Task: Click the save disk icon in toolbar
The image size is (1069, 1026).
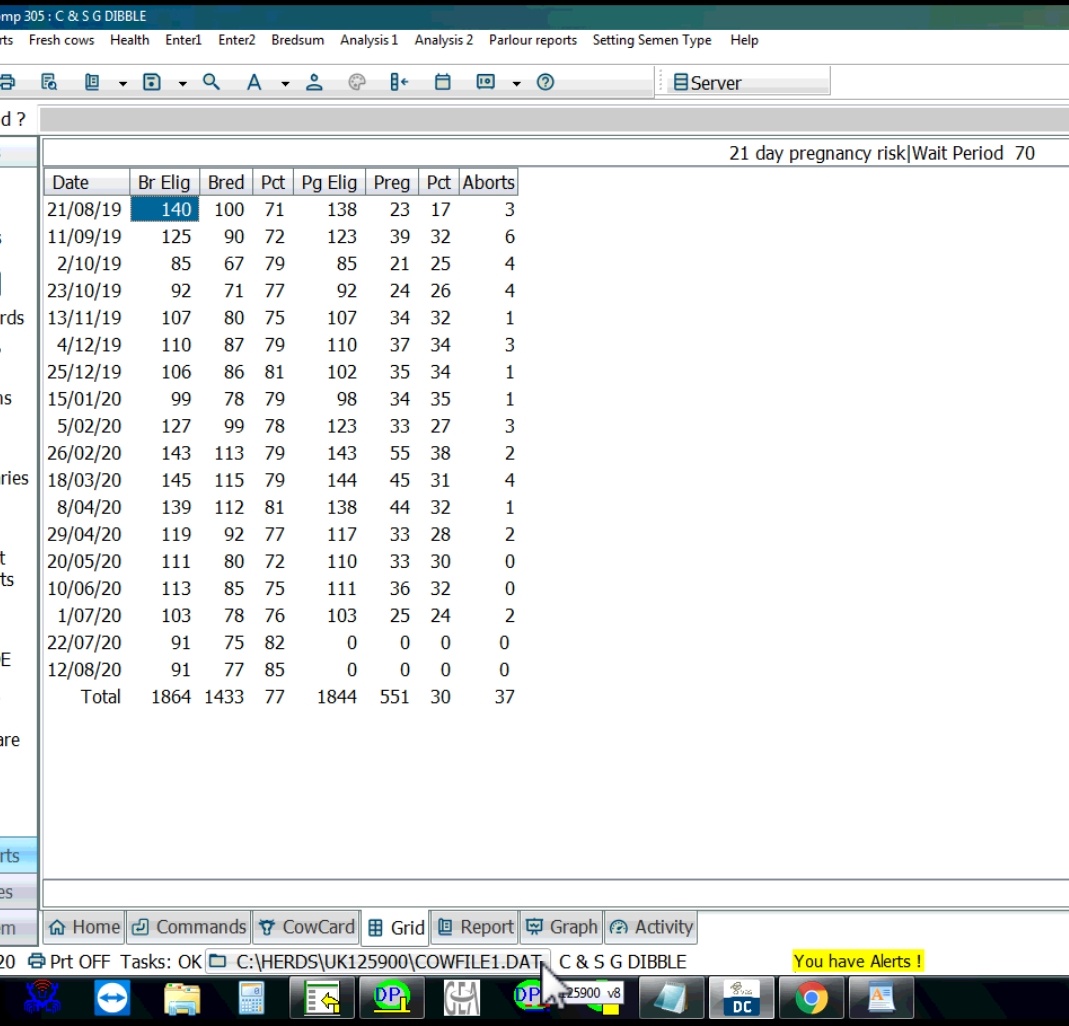Action: 151,82
